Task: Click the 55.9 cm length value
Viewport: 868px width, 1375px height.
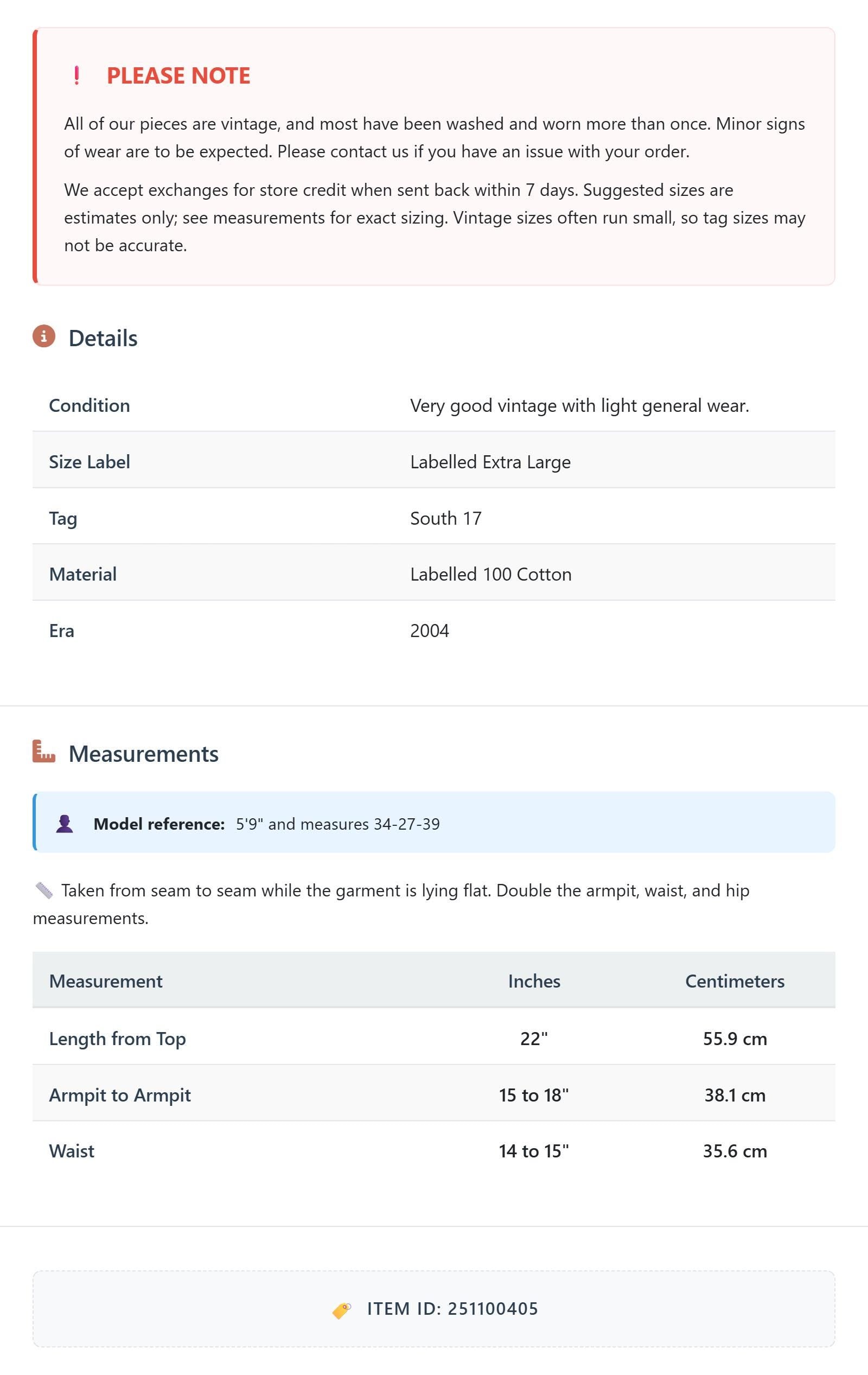Action: [735, 1039]
